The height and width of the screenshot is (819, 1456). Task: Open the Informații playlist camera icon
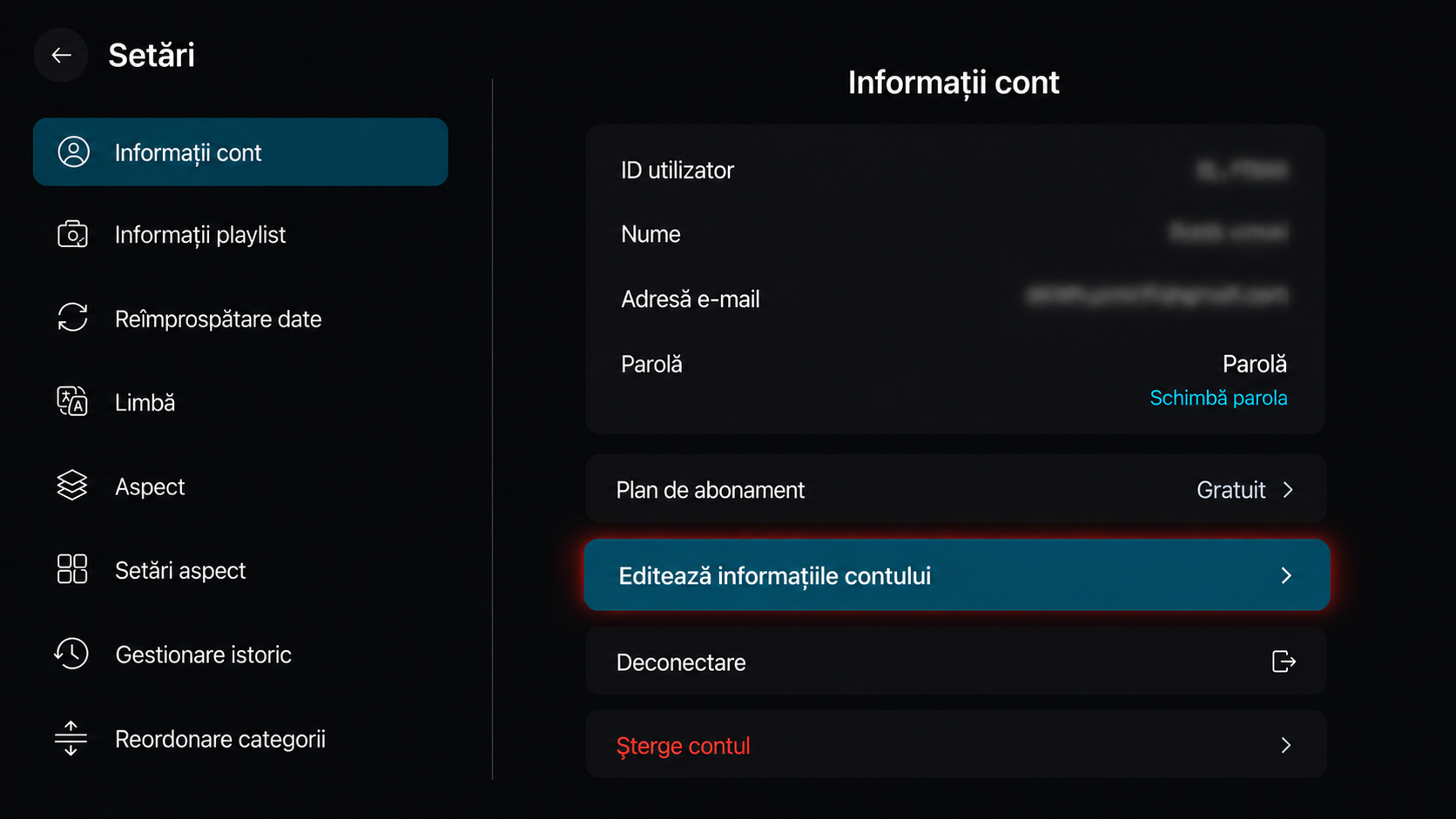pos(72,235)
